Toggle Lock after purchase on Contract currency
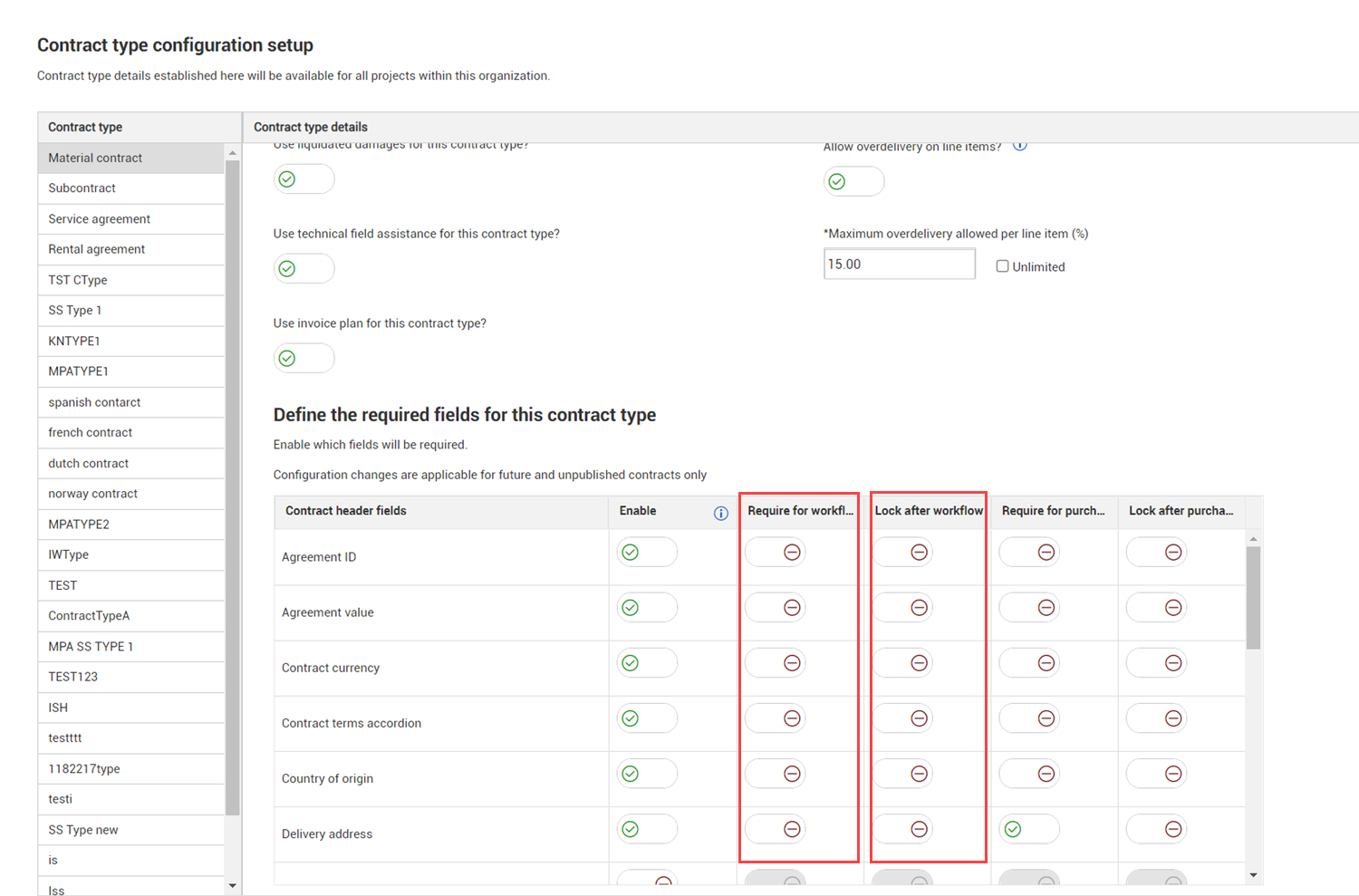This screenshot has height=896, width=1359. point(1156,662)
